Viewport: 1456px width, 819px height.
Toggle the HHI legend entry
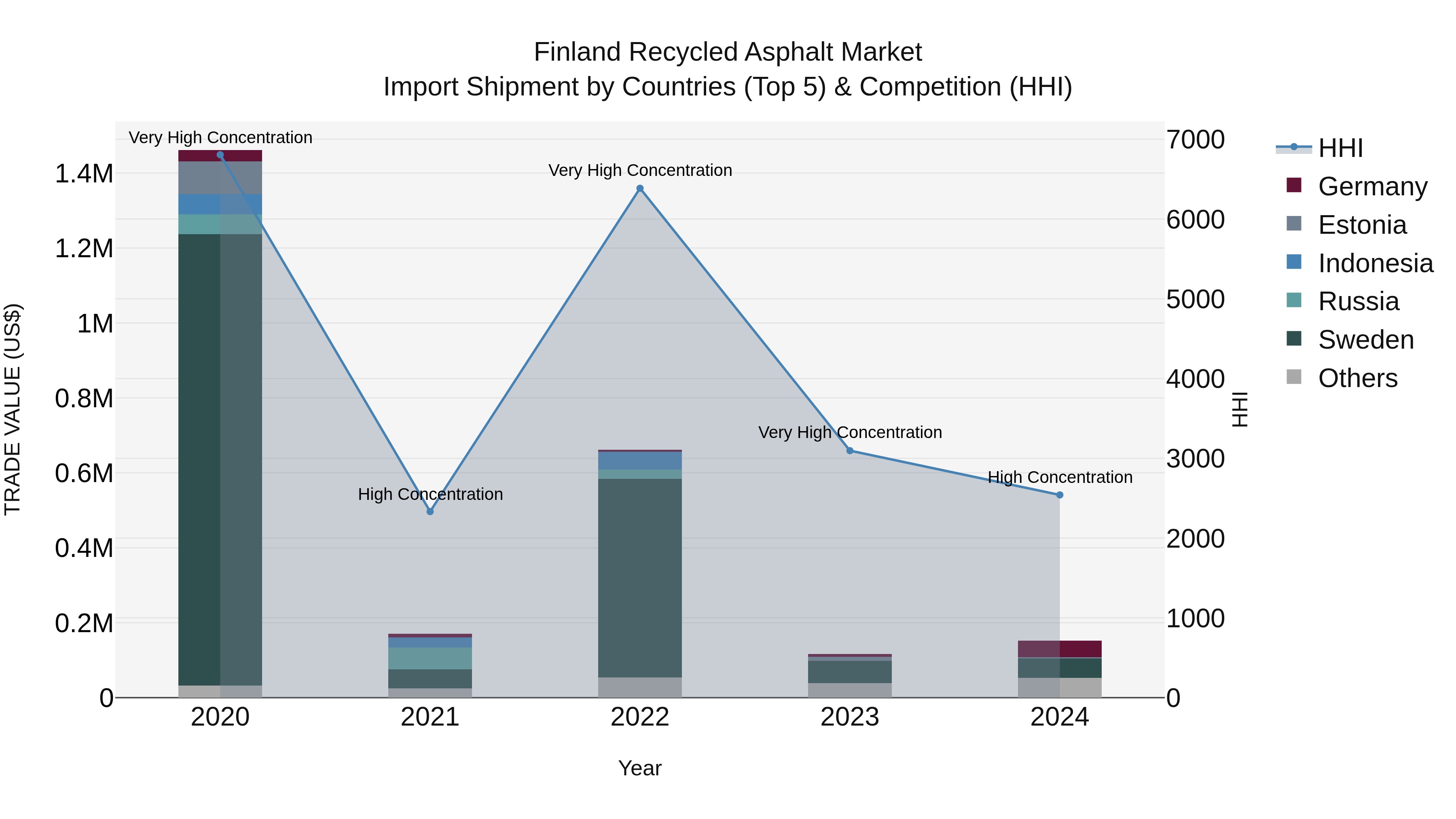[x=1320, y=148]
